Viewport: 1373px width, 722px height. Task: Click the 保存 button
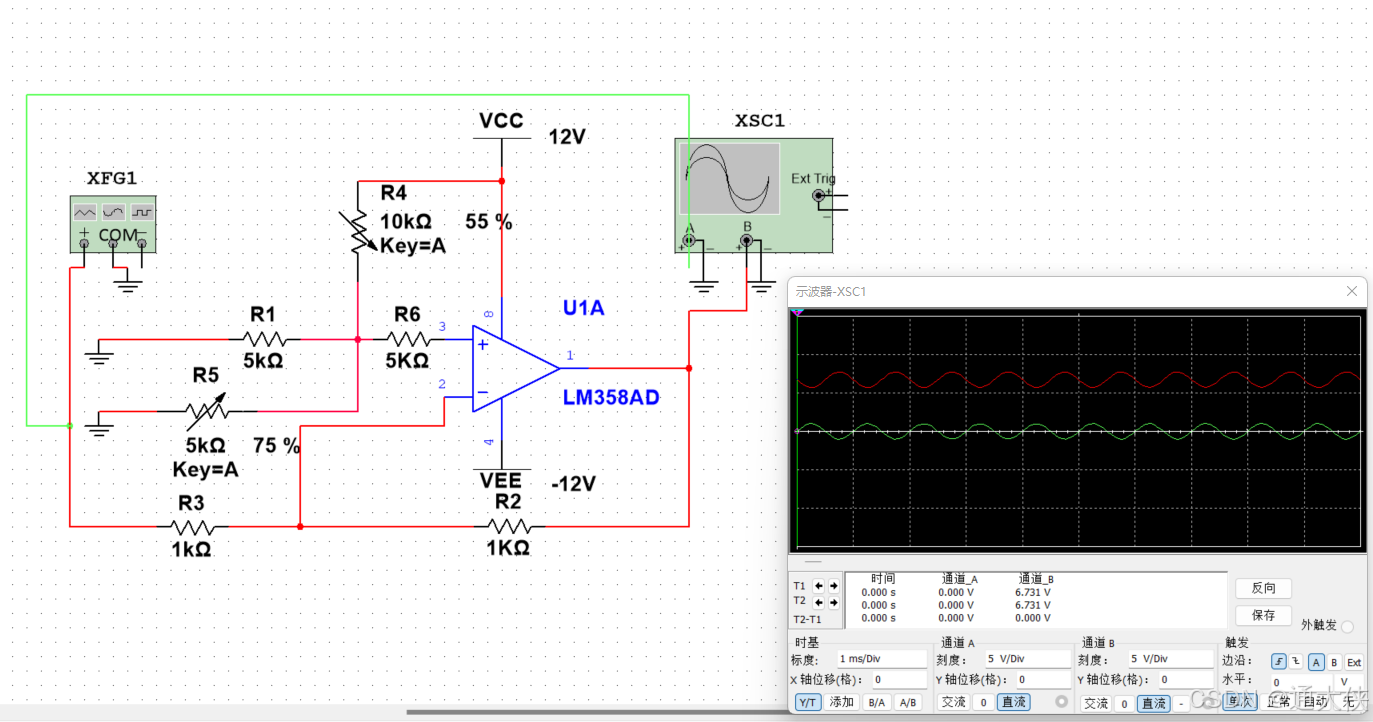tap(1264, 616)
